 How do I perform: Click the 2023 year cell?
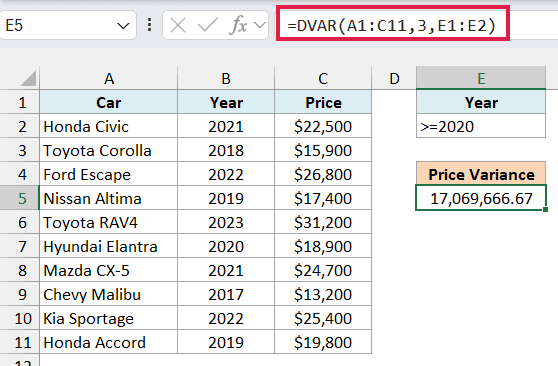point(226,222)
